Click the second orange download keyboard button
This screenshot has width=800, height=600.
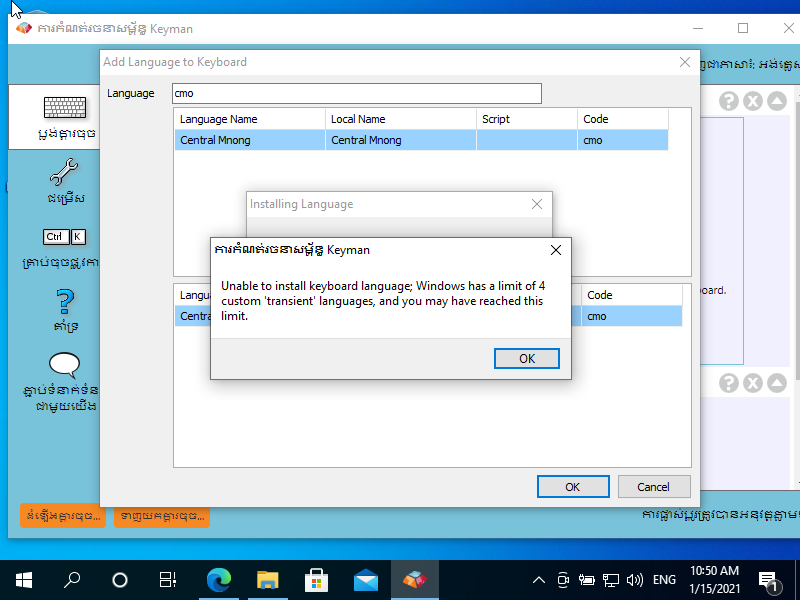pos(162,516)
